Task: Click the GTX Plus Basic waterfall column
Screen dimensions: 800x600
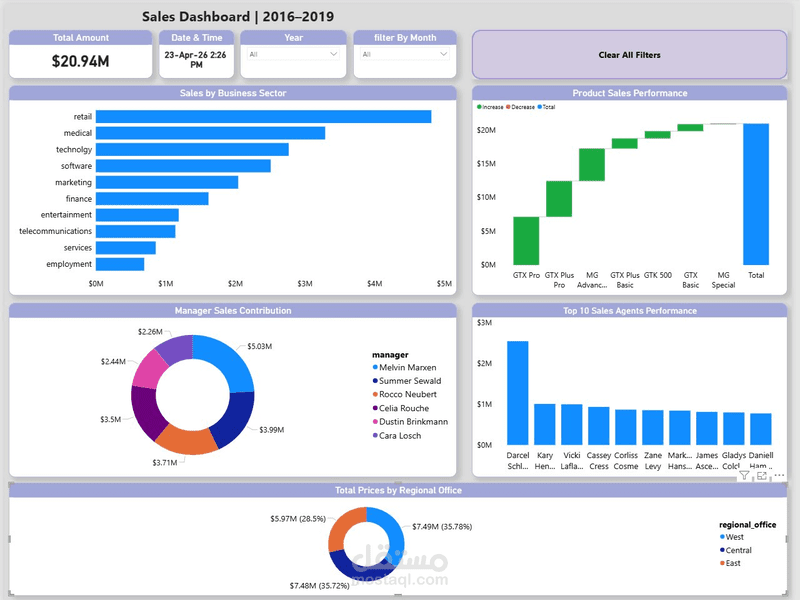Action: [624, 143]
